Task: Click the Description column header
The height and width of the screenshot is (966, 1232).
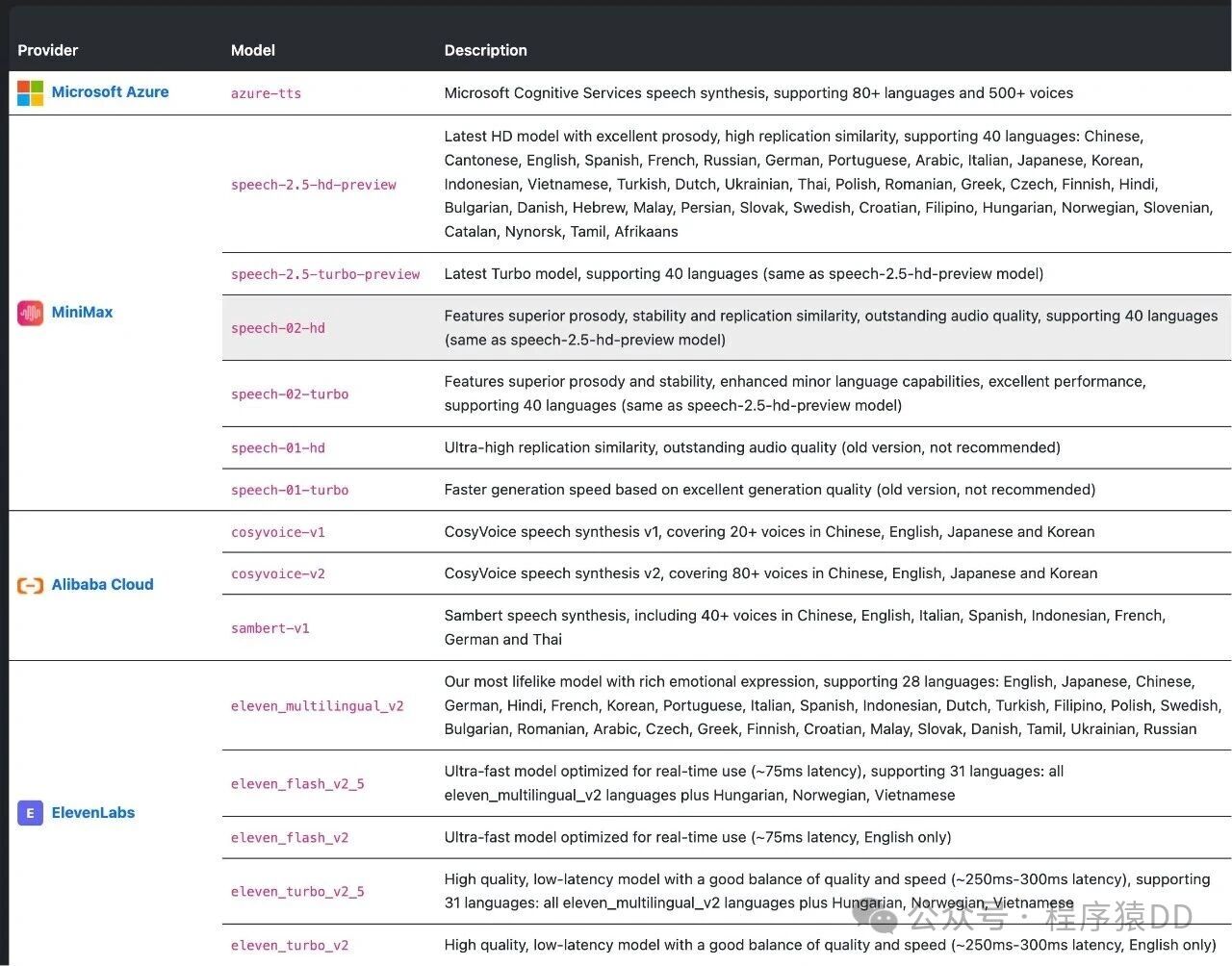Action: pos(485,50)
